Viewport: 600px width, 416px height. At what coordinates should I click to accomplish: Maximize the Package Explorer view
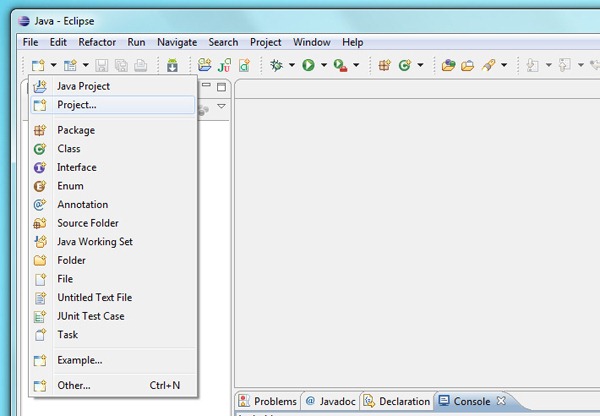[221, 87]
